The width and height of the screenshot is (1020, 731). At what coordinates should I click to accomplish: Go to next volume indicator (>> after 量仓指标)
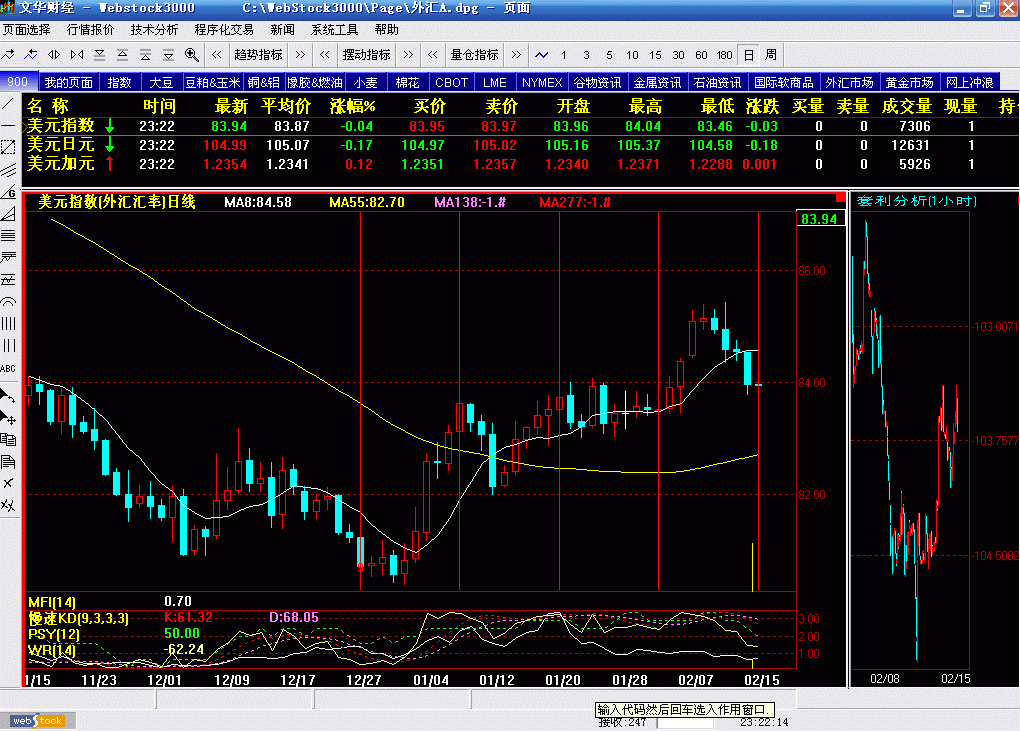click(x=516, y=55)
